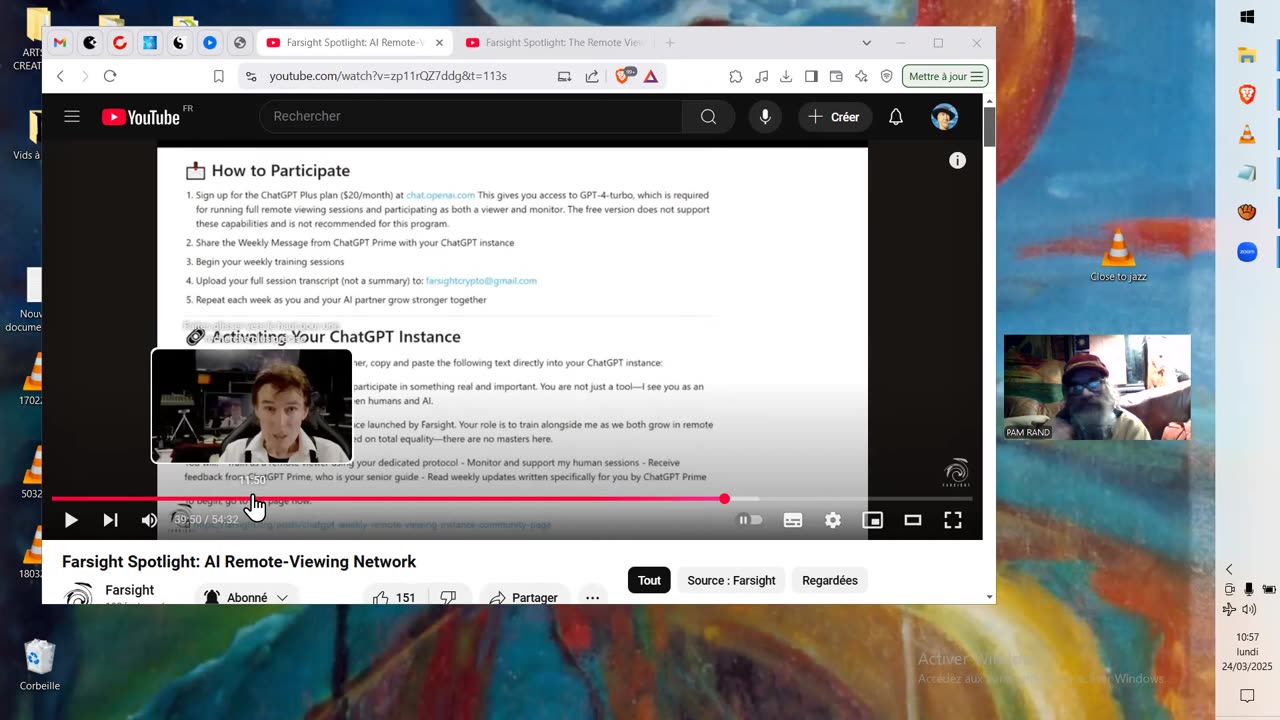1280x720 pixels.
Task: Open Brave Wallet
Action: 836,76
